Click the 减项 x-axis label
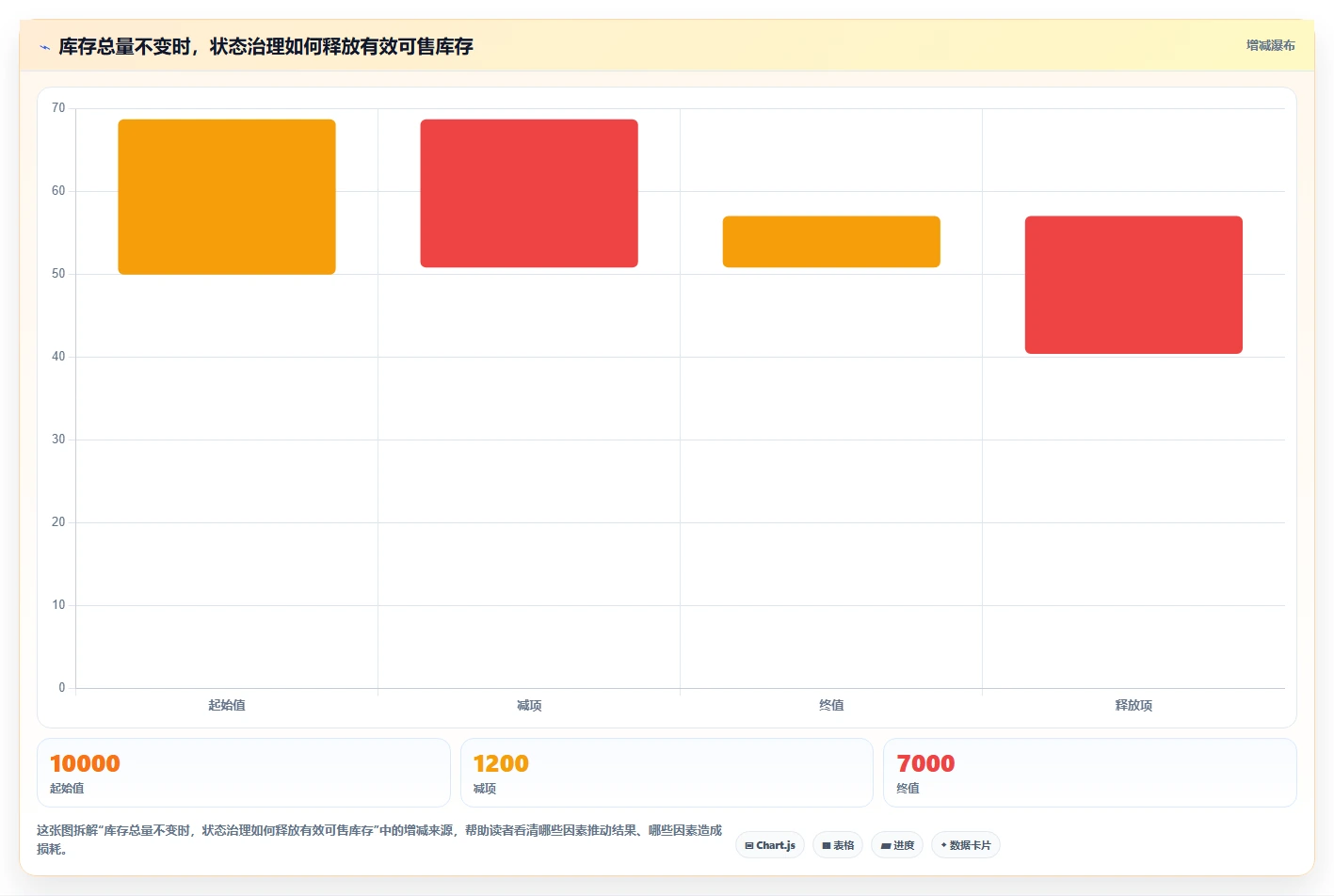The height and width of the screenshot is (896, 1334). click(529, 705)
